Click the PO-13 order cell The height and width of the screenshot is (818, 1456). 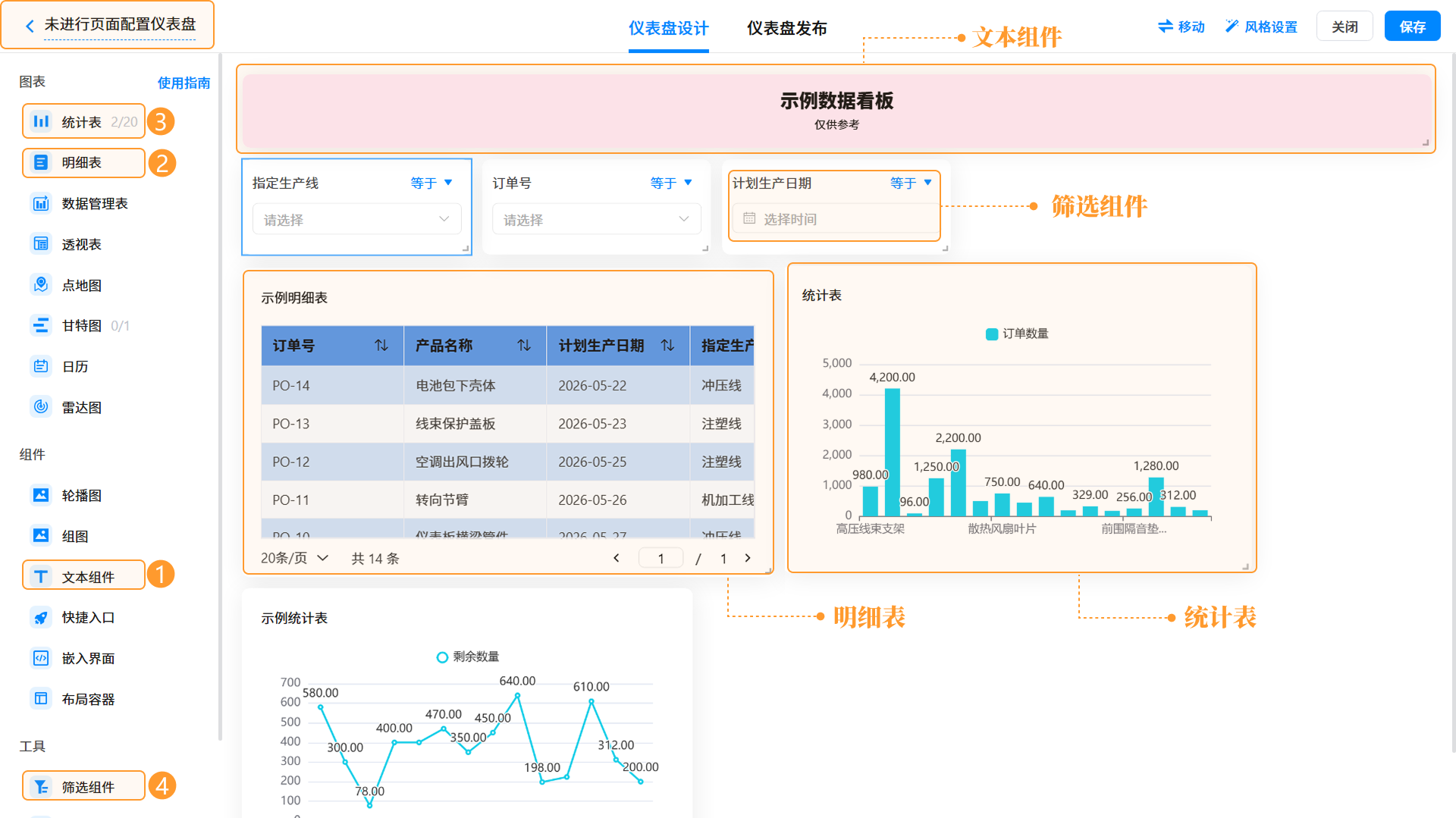(332, 424)
